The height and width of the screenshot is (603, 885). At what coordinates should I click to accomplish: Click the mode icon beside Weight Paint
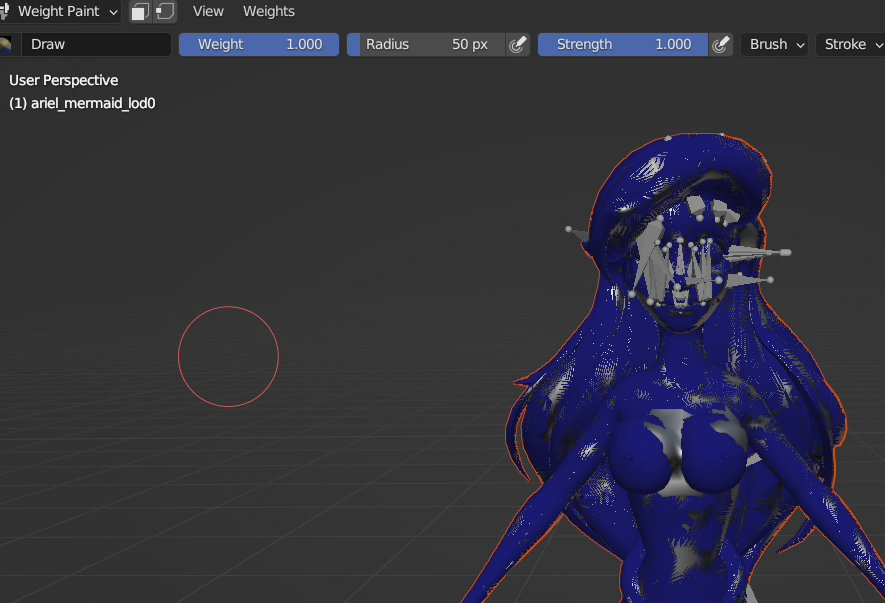(x=5, y=11)
